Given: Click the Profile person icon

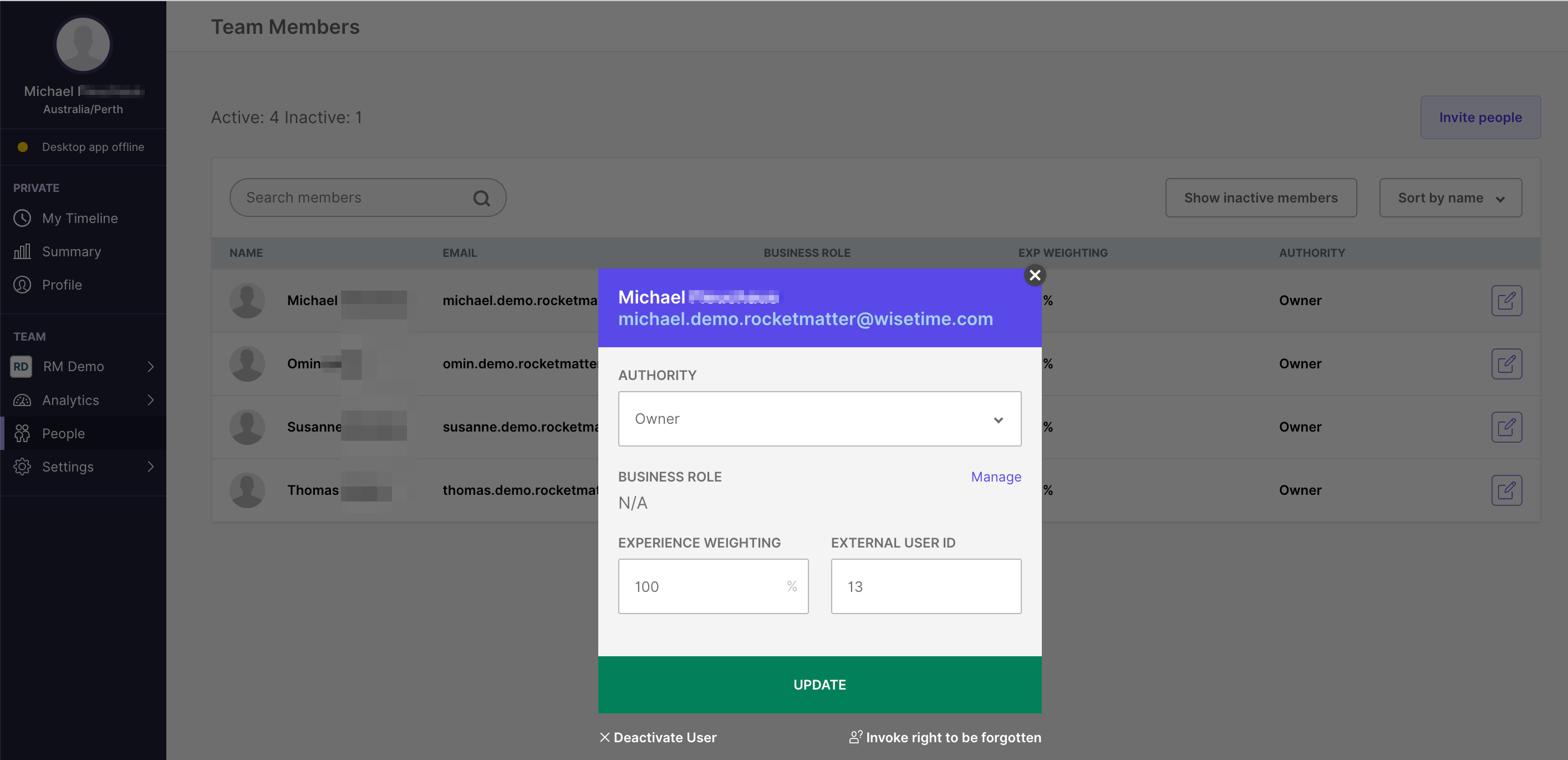Looking at the screenshot, I should (22, 285).
